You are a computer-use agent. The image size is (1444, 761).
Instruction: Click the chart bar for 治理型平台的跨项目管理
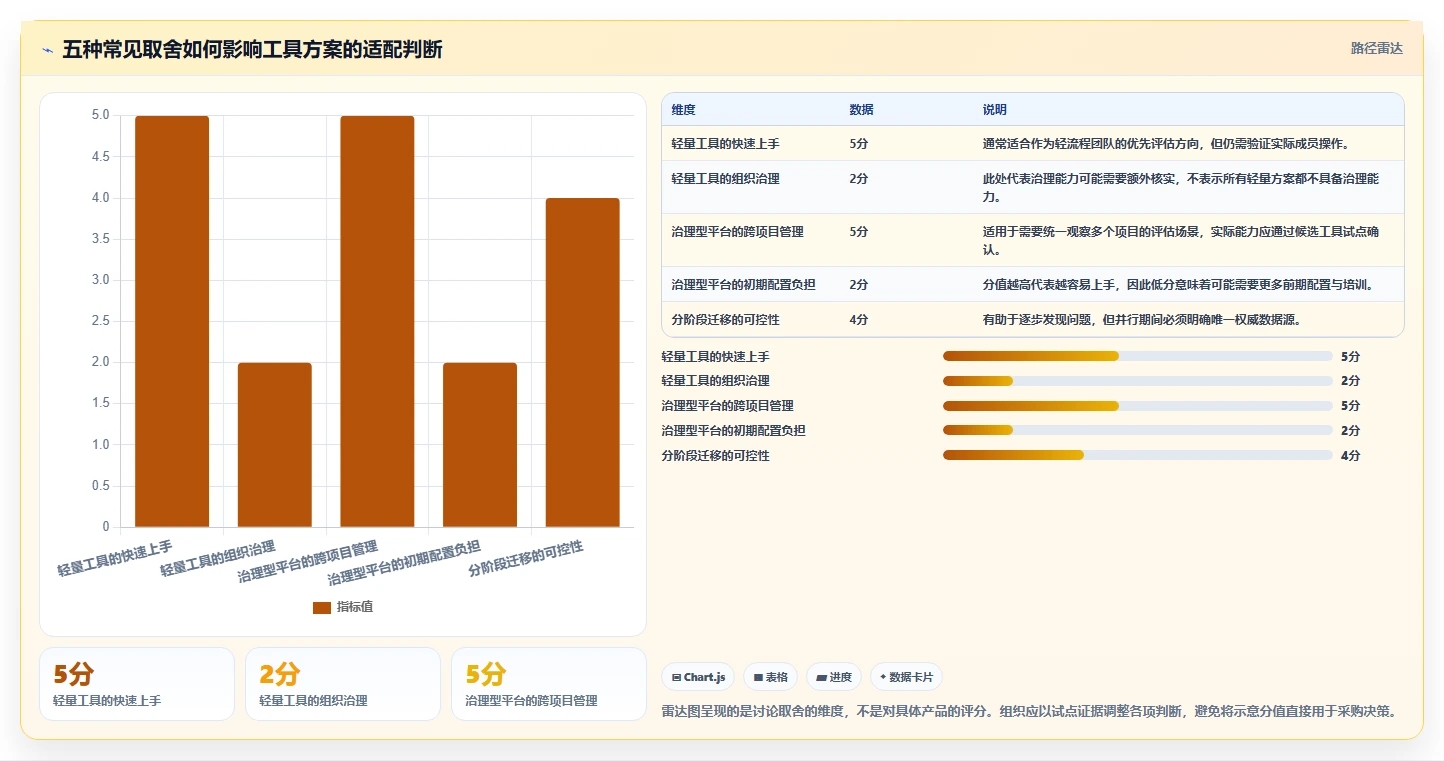(377, 321)
